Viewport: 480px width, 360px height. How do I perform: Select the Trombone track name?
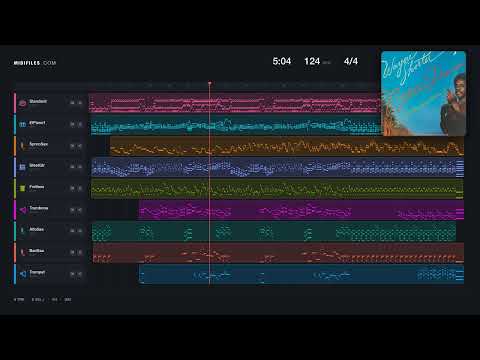(x=39, y=208)
